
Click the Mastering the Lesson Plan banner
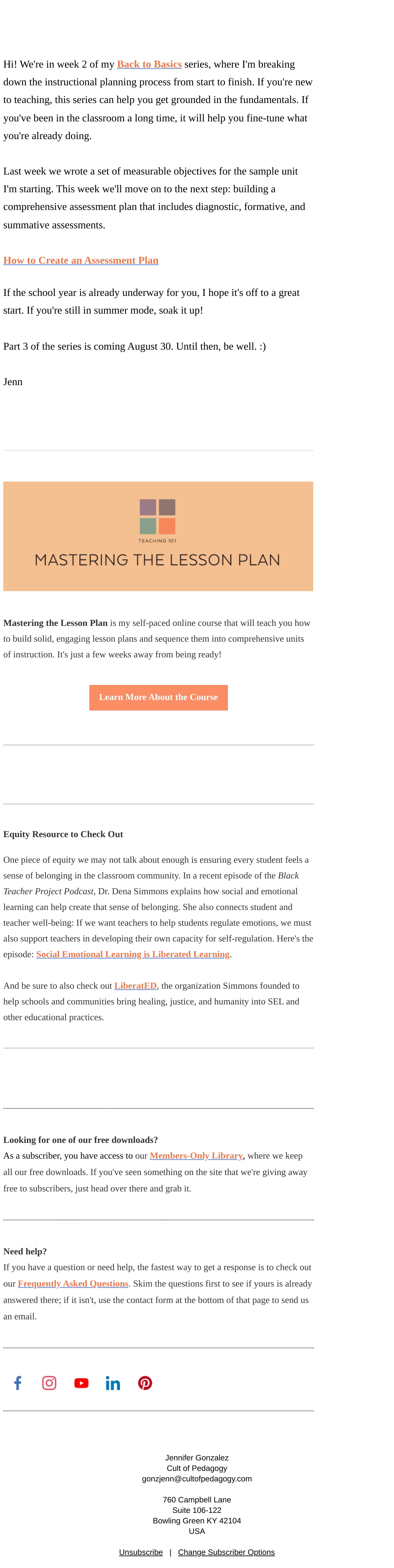point(158,536)
